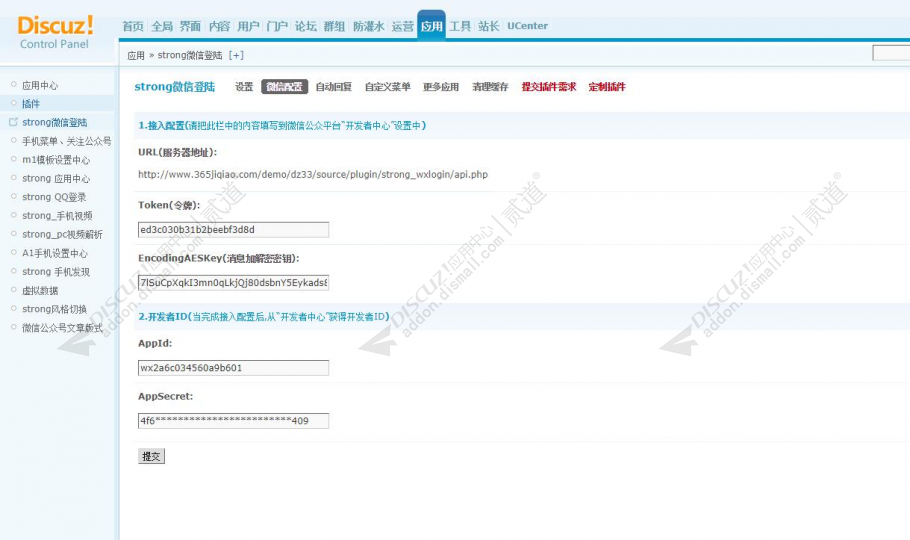Image resolution: width=910 pixels, height=540 pixels.
Task: Click the red 定制插件 link
Action: 607,87
